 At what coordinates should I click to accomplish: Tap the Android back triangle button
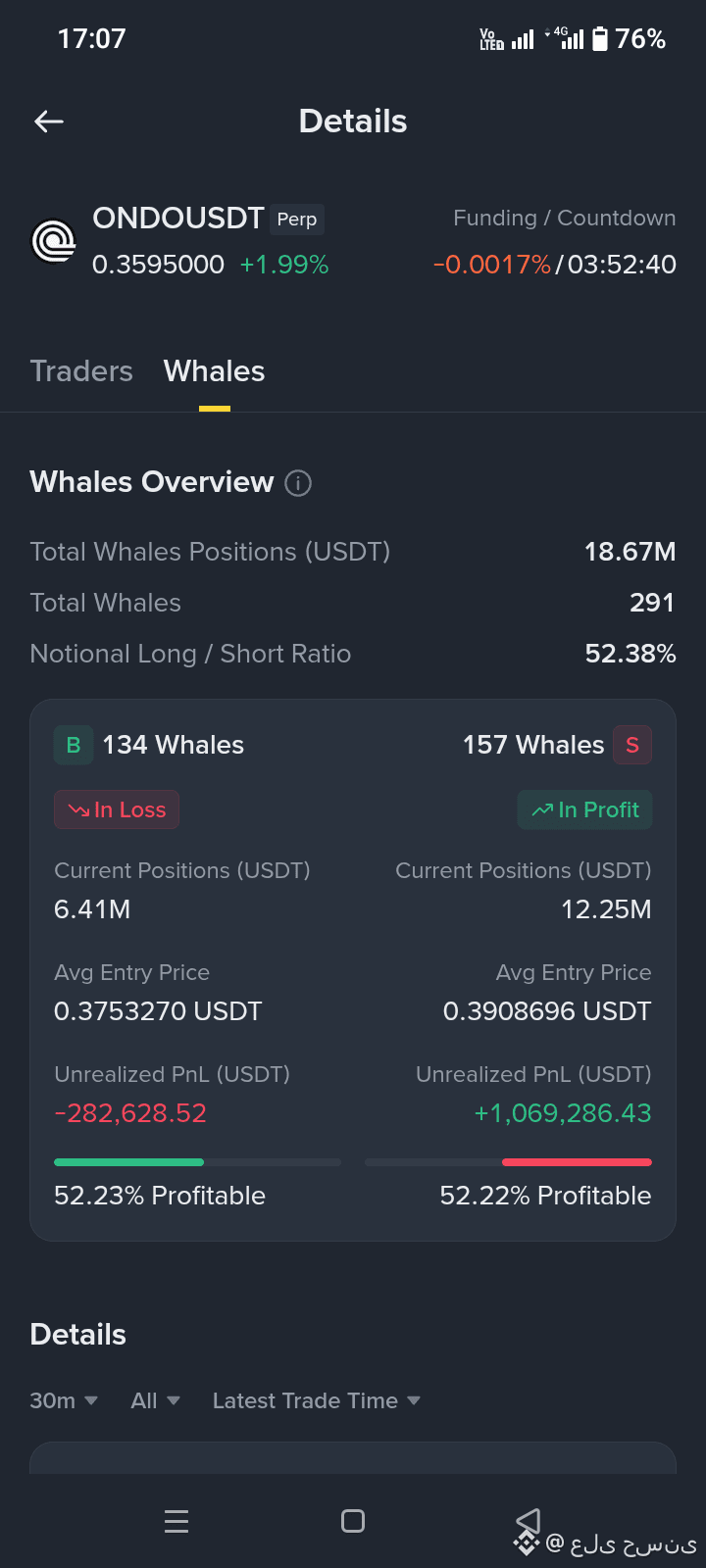pos(529,1521)
